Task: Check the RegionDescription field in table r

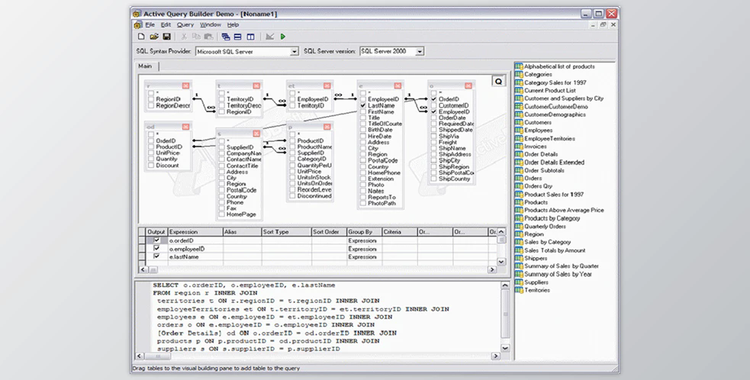Action: [x=151, y=105]
